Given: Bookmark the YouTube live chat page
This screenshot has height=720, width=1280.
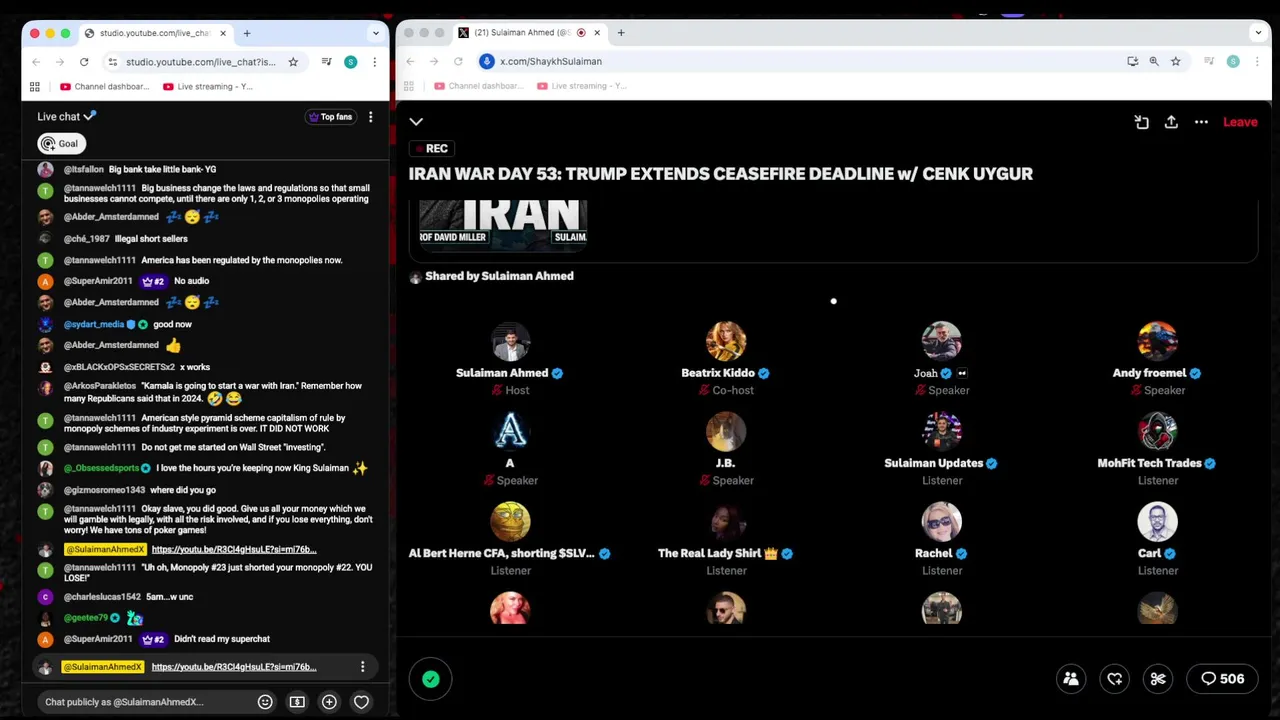Looking at the screenshot, I should [293, 62].
